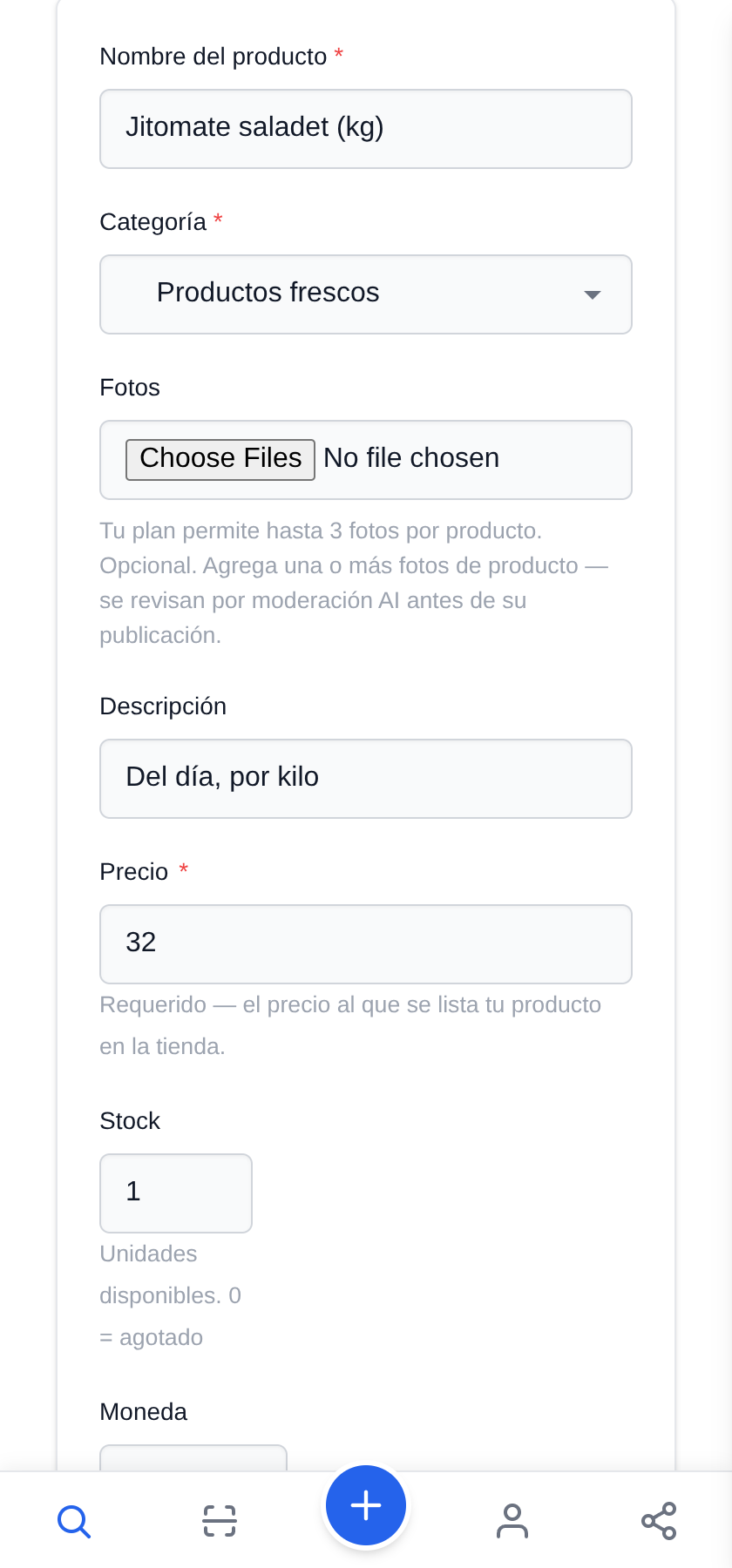
Task: Focus the Nombre del producto field
Action: (366, 129)
